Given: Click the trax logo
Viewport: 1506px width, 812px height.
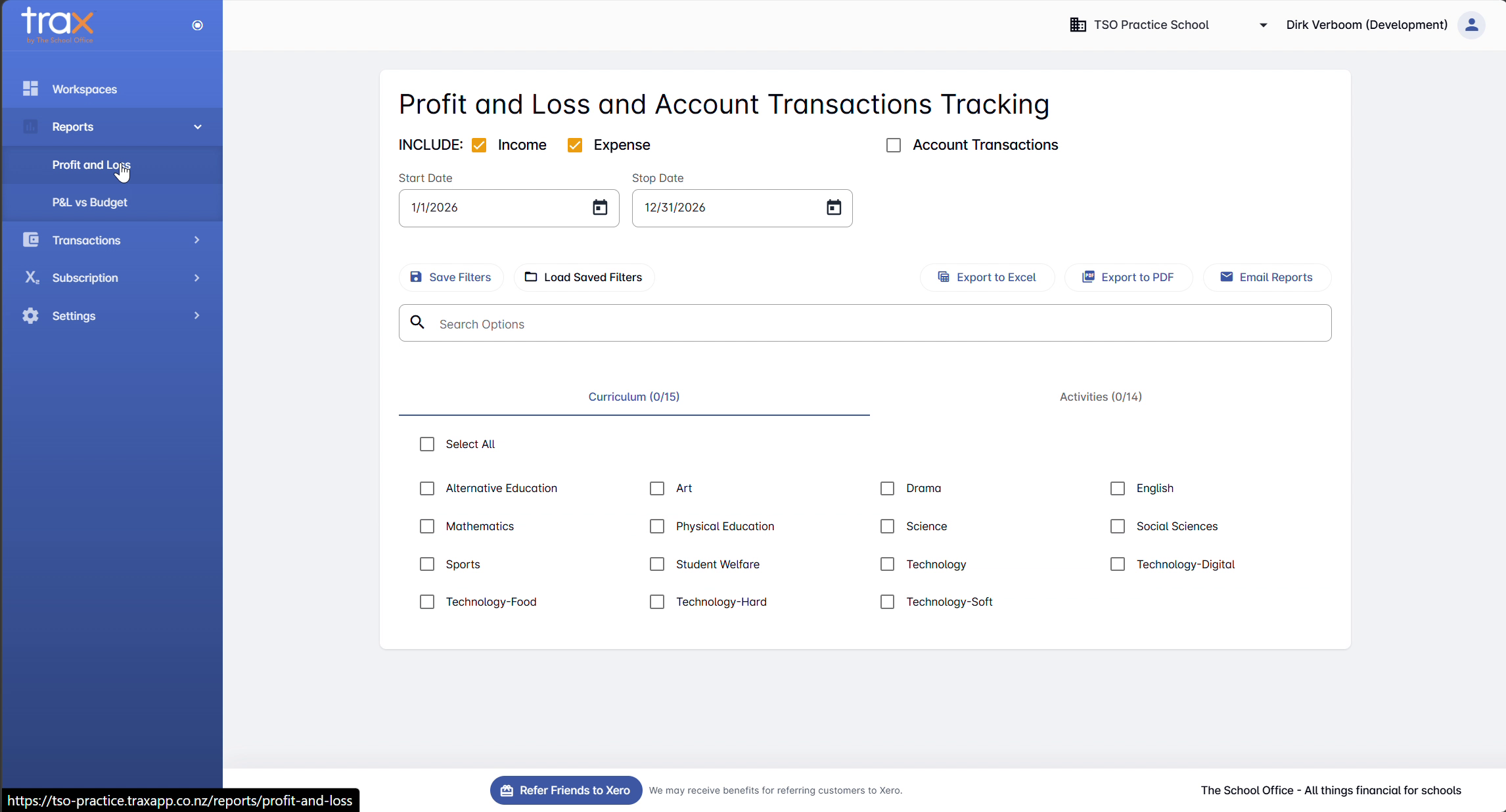Looking at the screenshot, I should [x=58, y=25].
